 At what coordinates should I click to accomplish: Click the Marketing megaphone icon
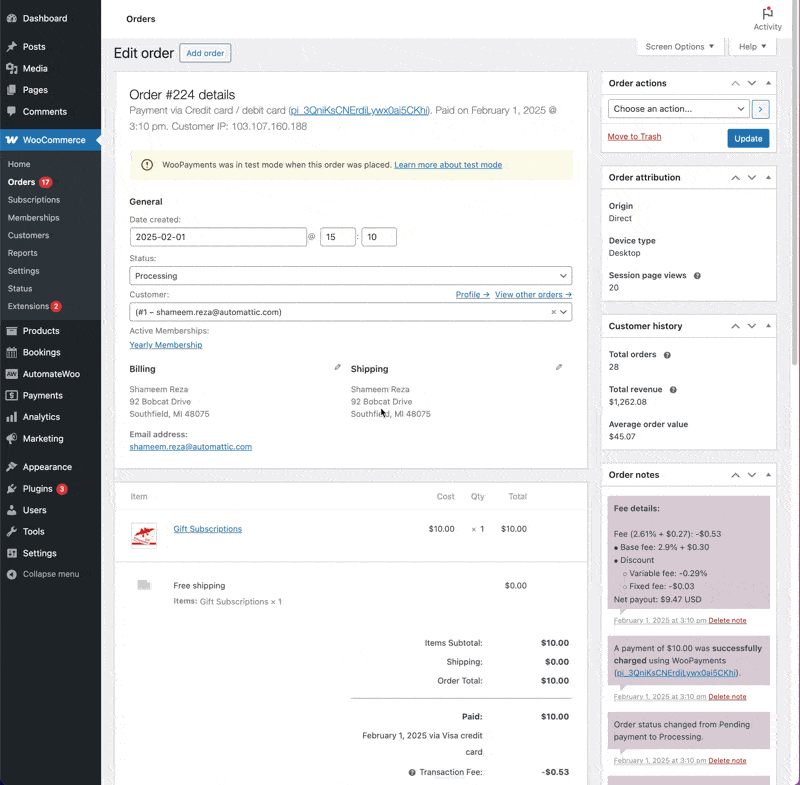tap(12, 438)
